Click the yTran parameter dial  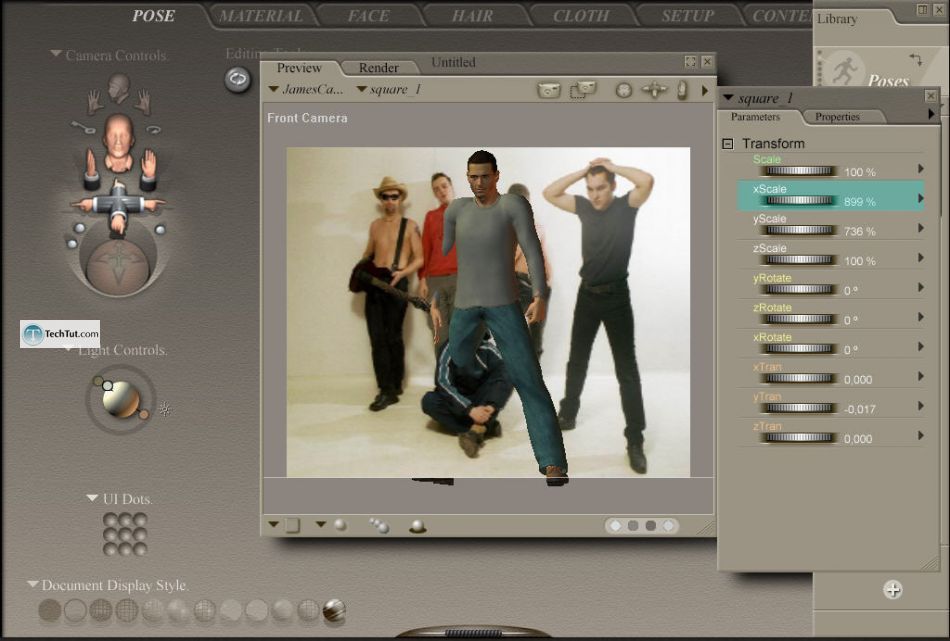point(800,408)
